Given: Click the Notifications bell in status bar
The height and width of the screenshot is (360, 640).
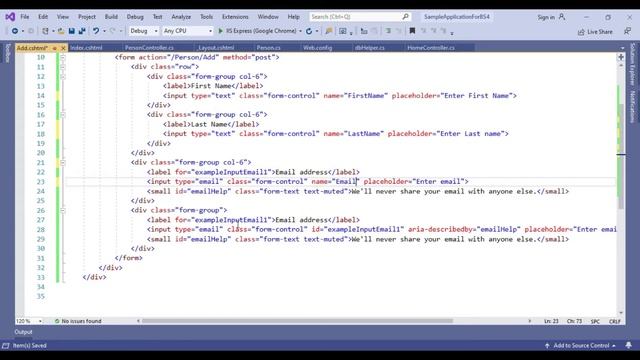Looking at the screenshot, I should (629, 345).
